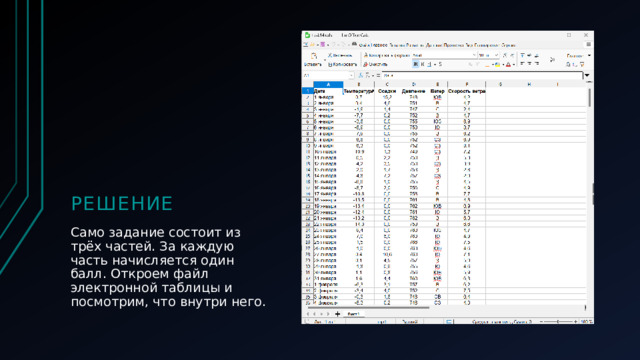Click the cell name box A1
The image size is (640, 360).
pos(327,76)
